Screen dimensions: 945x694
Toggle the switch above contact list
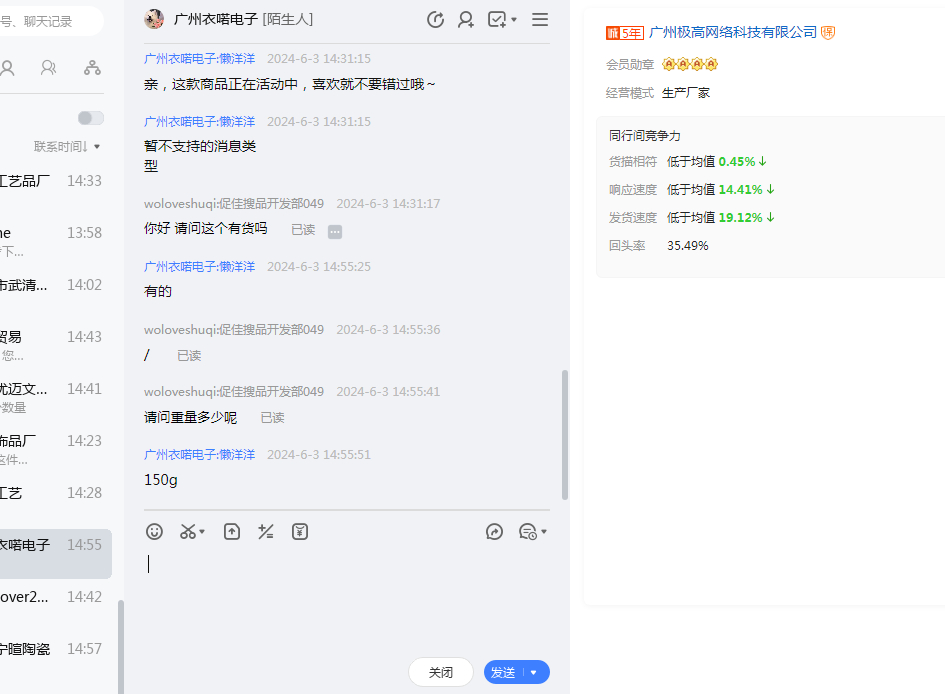(91, 118)
